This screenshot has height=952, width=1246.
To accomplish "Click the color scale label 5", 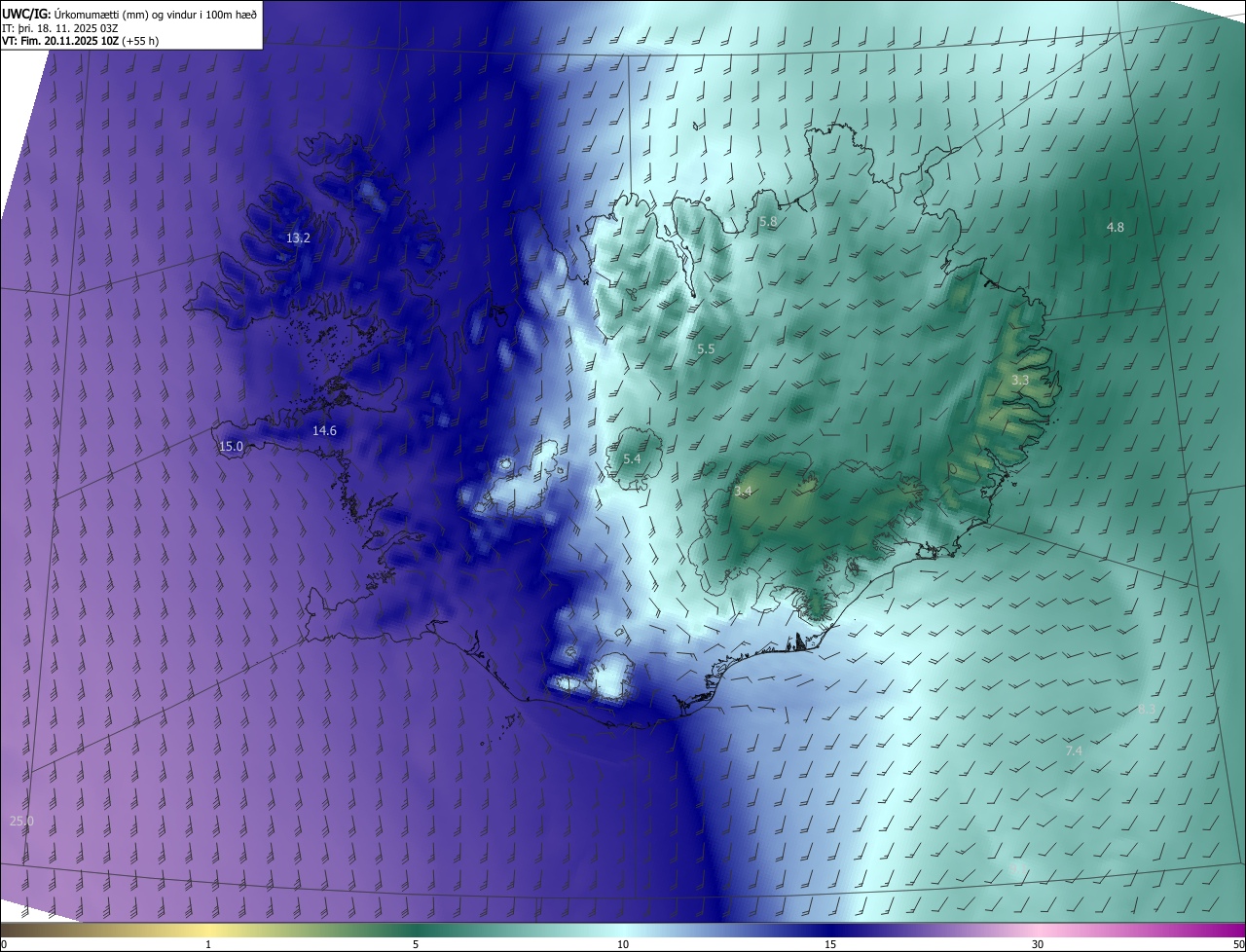I will coord(416,944).
